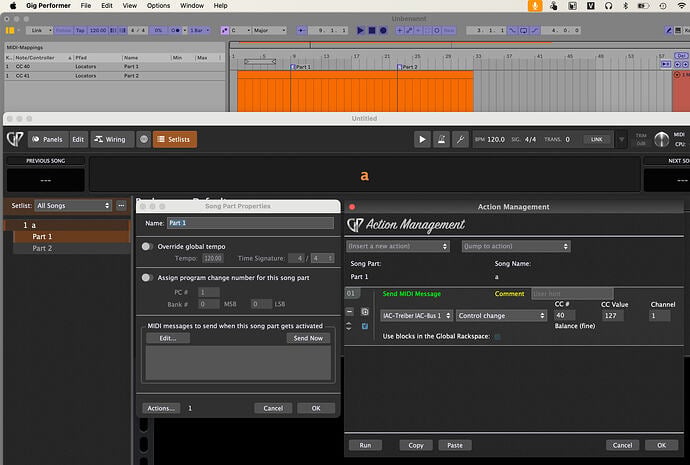The image size is (690, 465).
Task: Select the CC 40 row in MIDI-Mappings
Action: [x=114, y=66]
